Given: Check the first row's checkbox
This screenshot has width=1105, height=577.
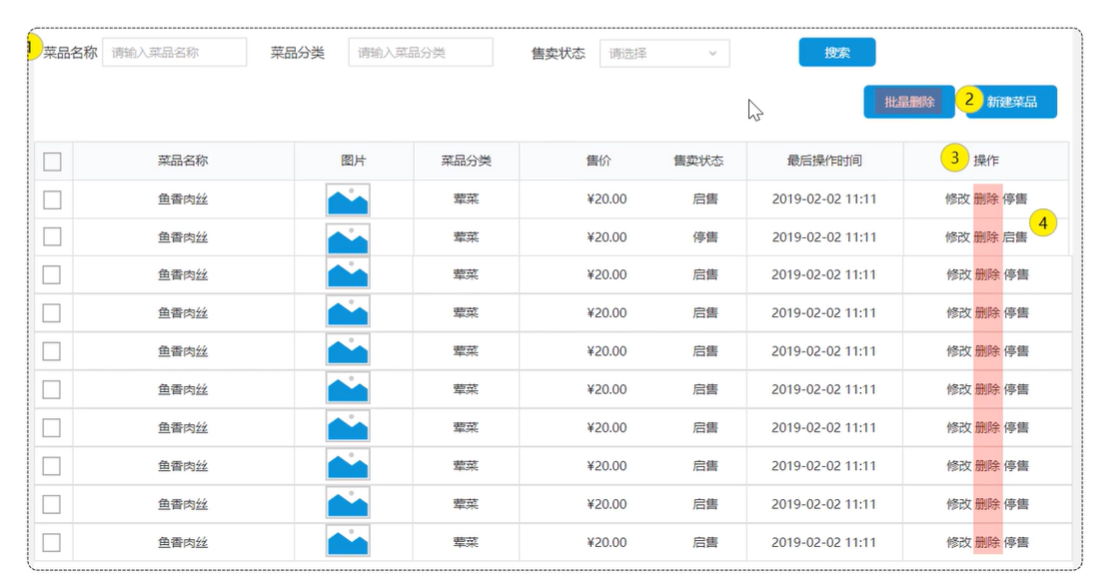Looking at the screenshot, I should click(53, 200).
